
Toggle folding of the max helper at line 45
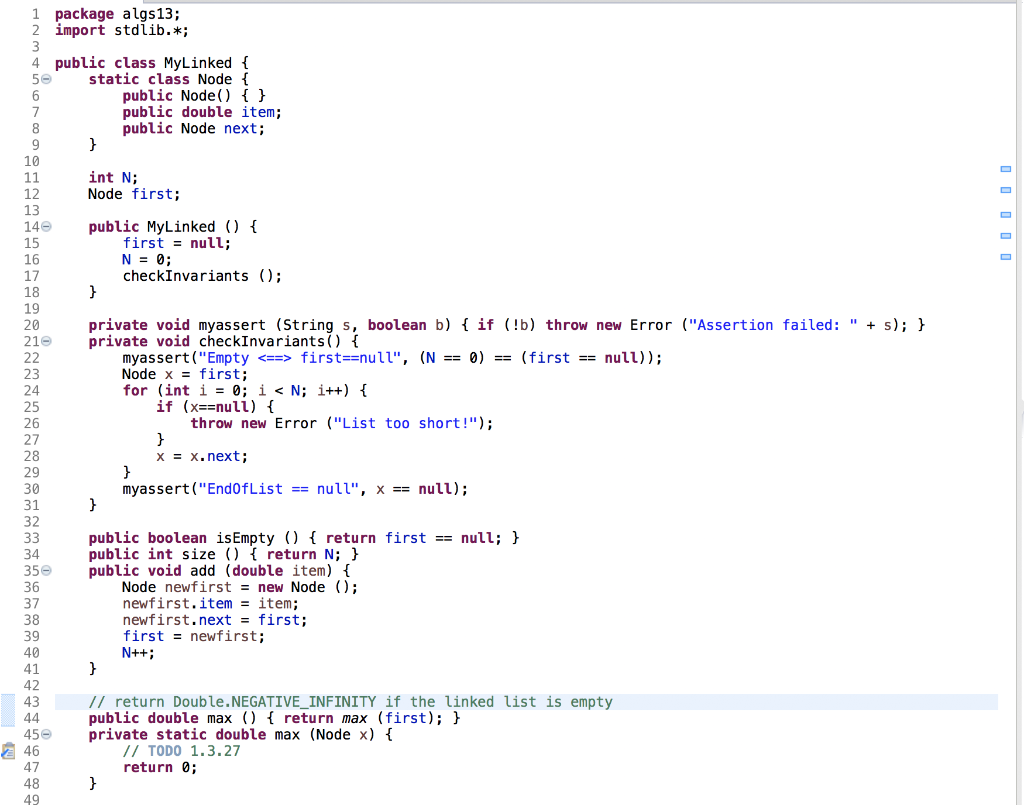(x=46, y=734)
